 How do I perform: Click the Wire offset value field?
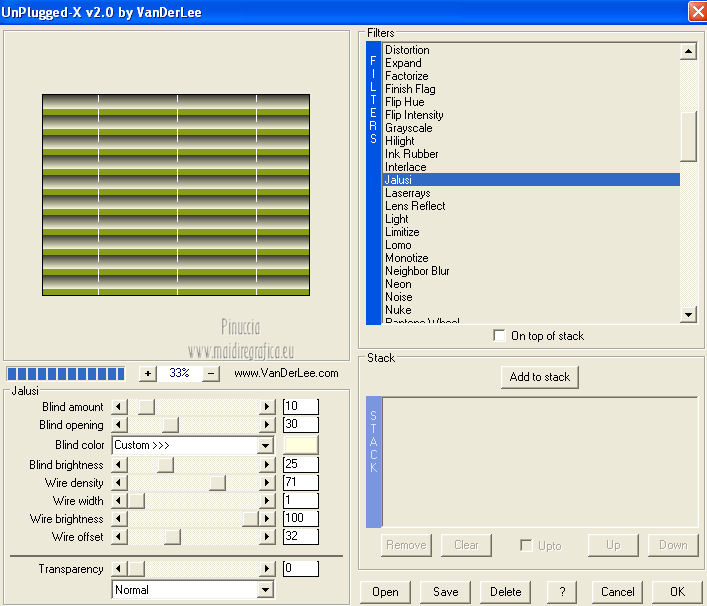pos(301,536)
